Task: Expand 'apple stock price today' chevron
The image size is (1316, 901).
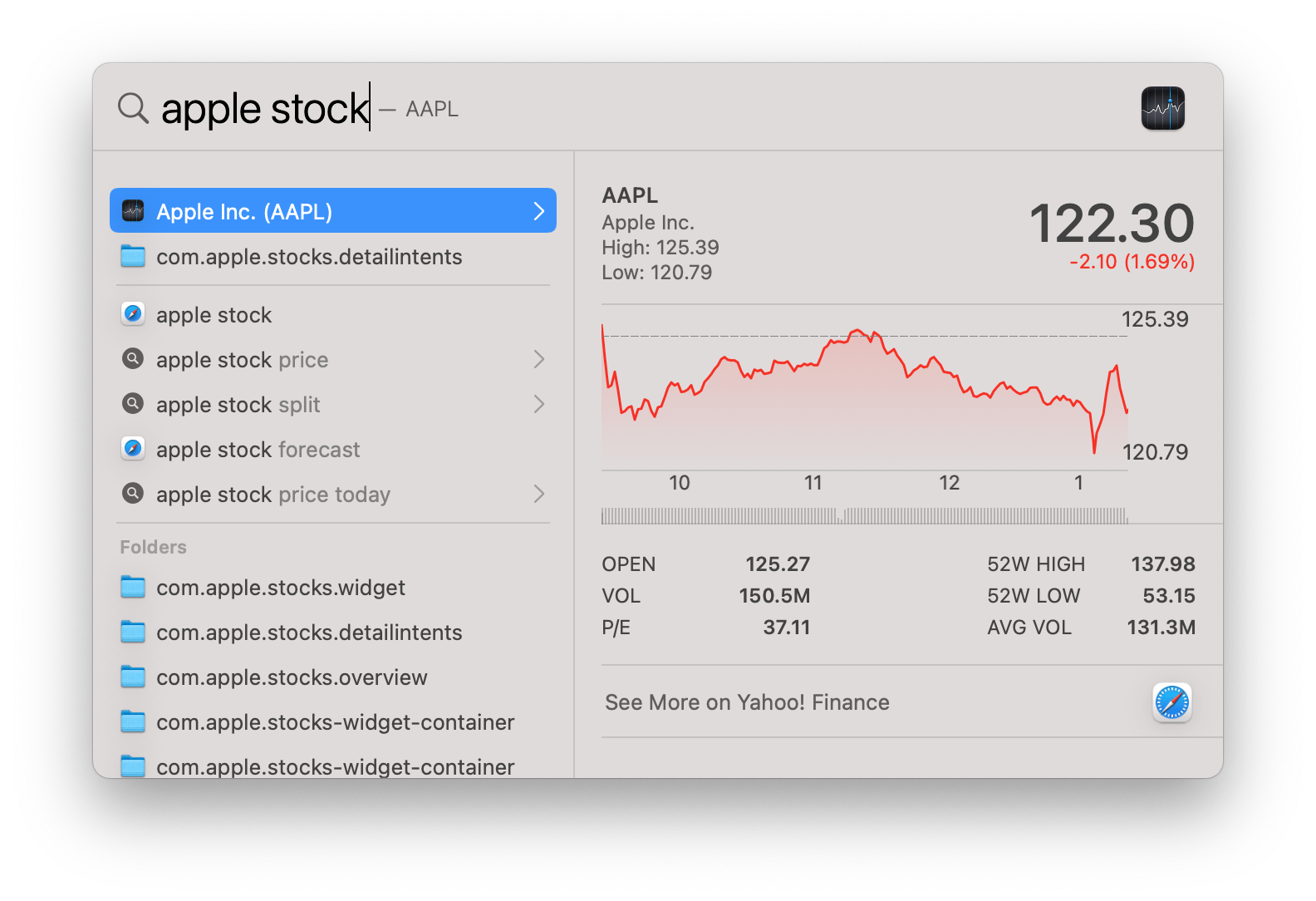Action: point(538,494)
